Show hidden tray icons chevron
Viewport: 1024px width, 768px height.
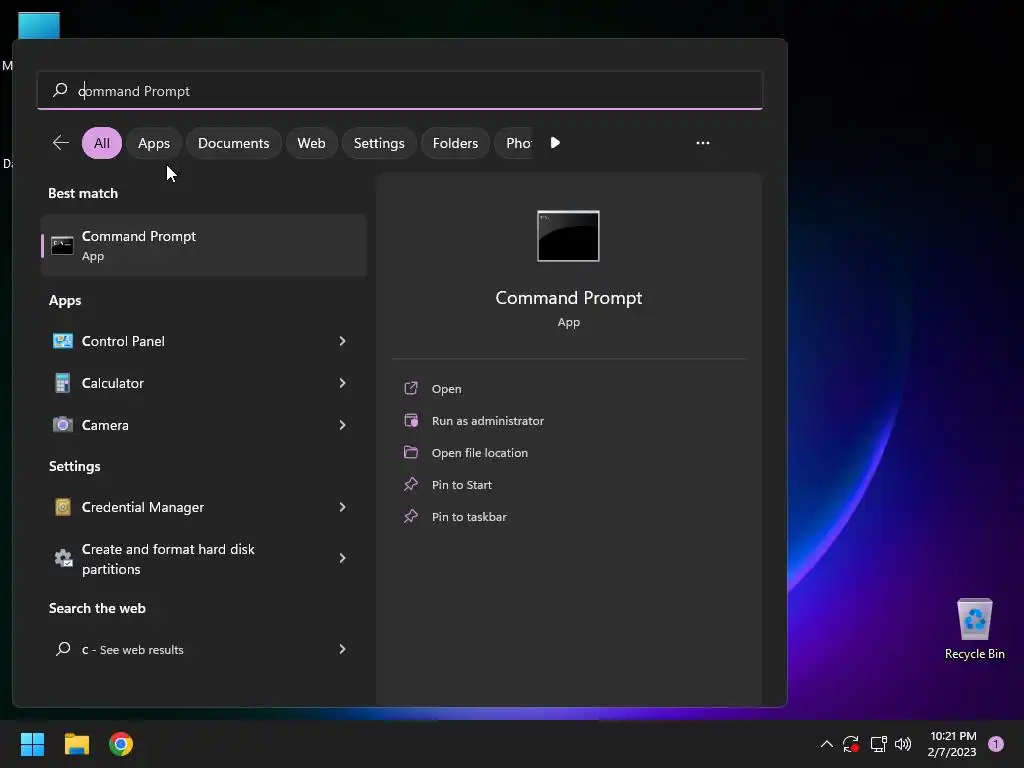[x=827, y=744]
